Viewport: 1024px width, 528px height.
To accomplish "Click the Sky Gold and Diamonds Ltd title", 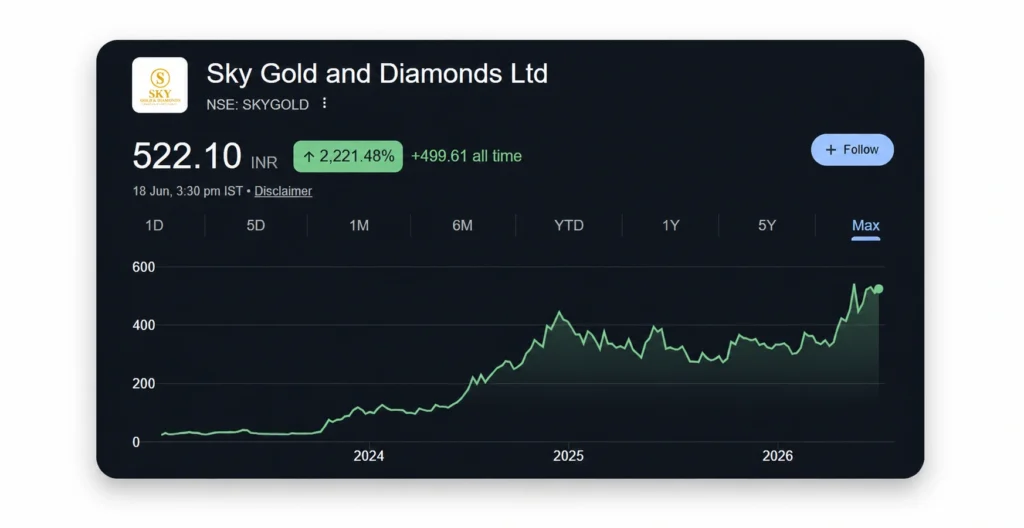I will (x=377, y=73).
